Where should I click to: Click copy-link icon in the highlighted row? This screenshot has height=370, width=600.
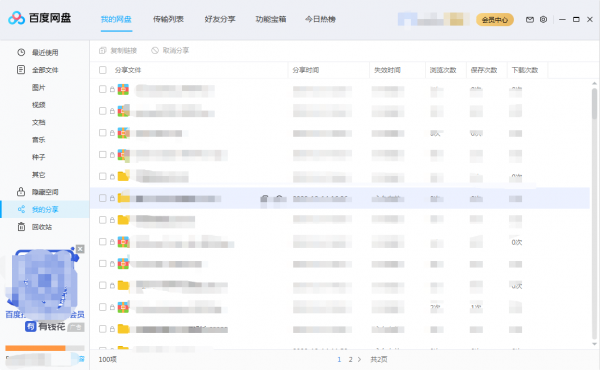click(264, 198)
